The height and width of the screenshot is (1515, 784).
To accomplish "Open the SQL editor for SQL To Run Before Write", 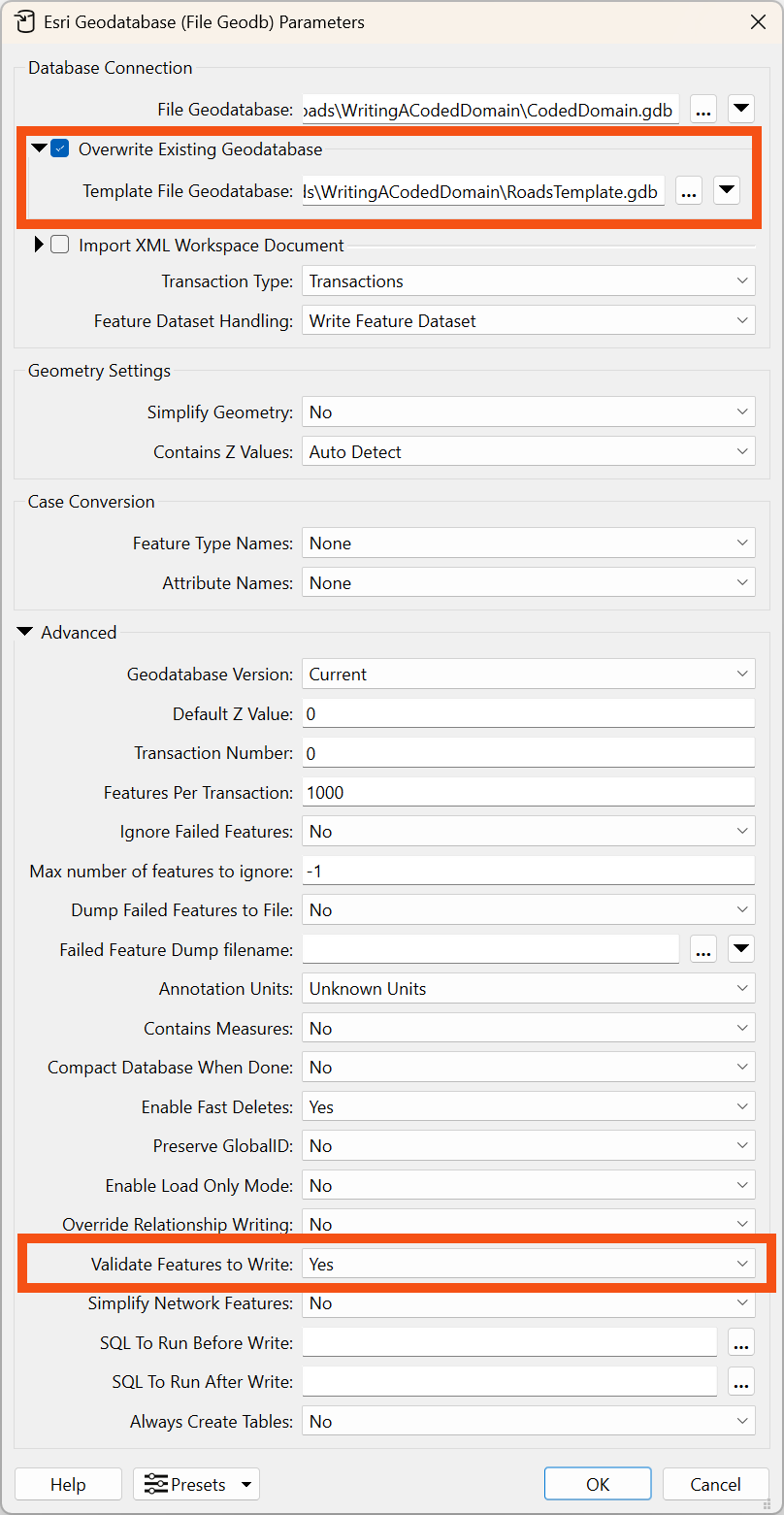I will (740, 1342).
